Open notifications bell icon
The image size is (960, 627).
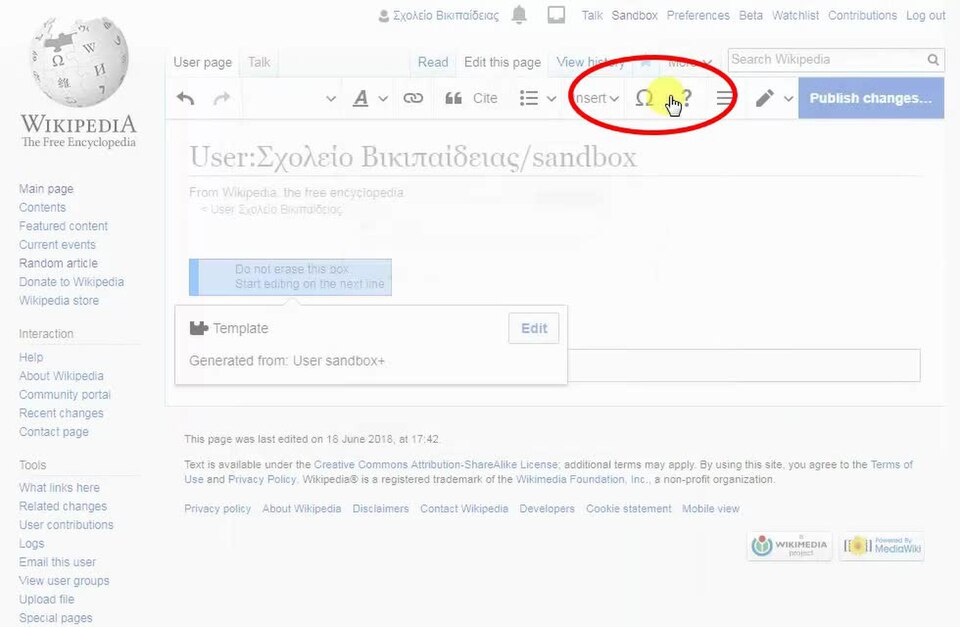click(x=519, y=14)
